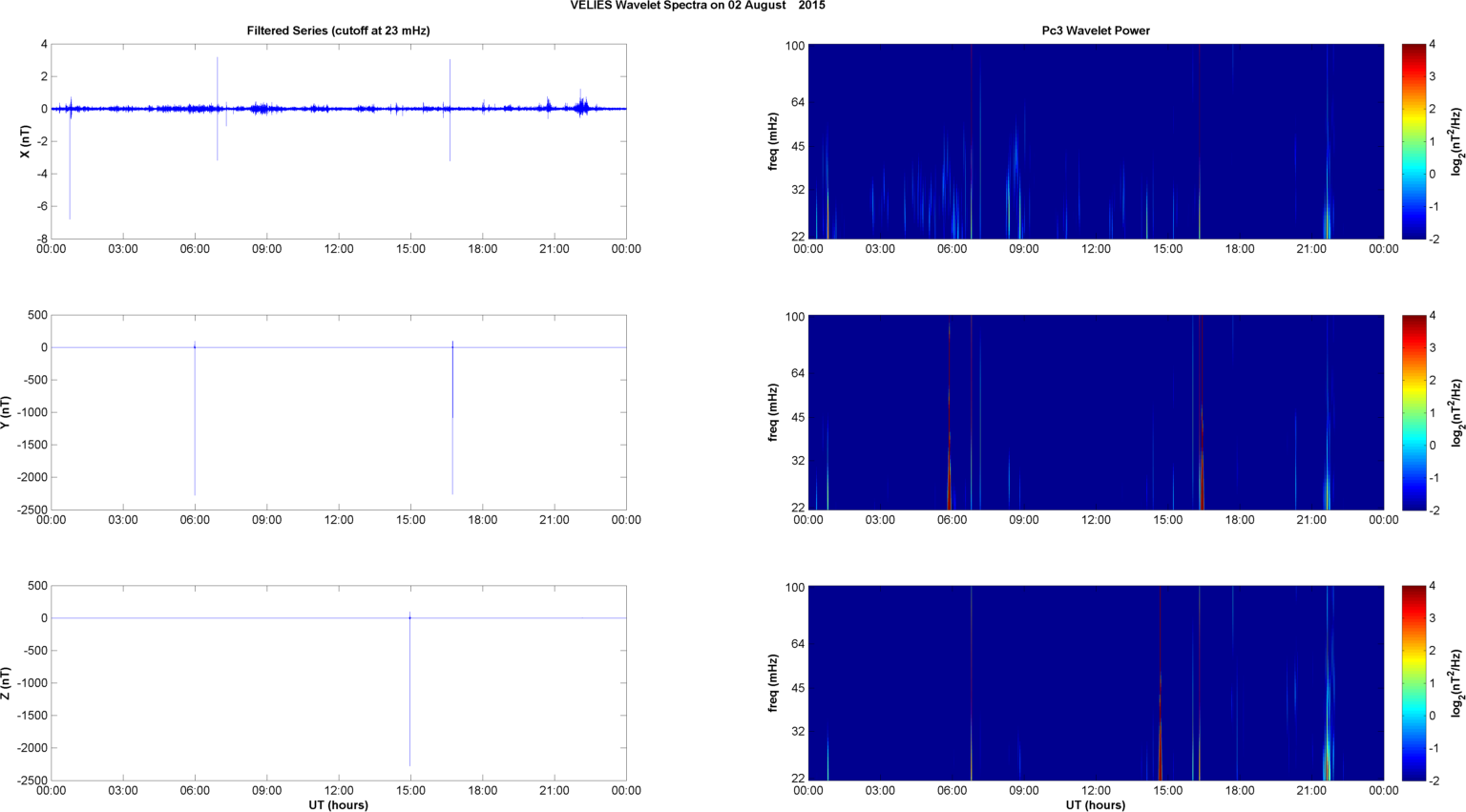The image size is (1466, 812).
Task: Click the '15:00' tick under the bottom spectrogram
Action: click(1168, 791)
